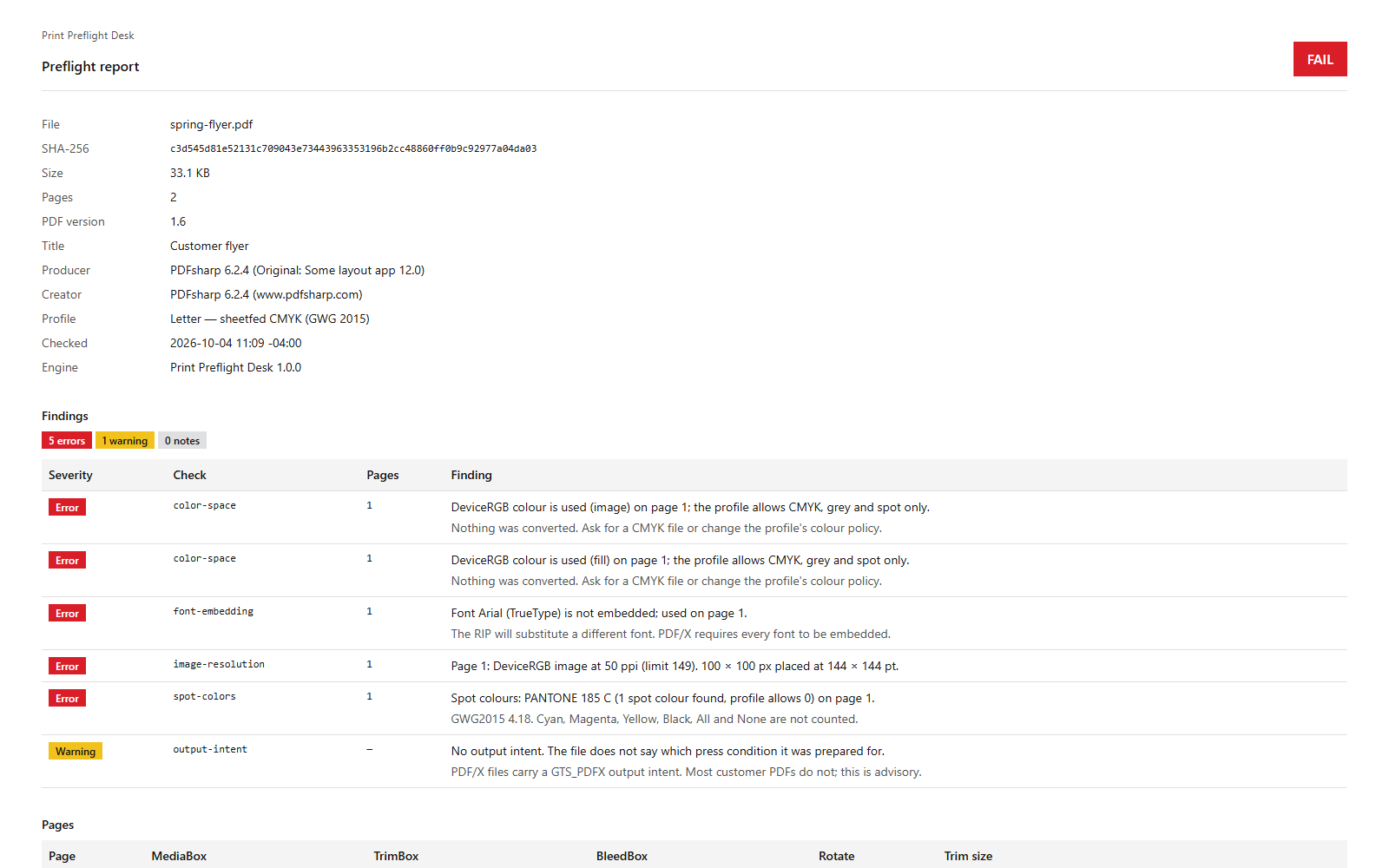
Task: Click the red FAIL status badge
Action: [x=1320, y=59]
